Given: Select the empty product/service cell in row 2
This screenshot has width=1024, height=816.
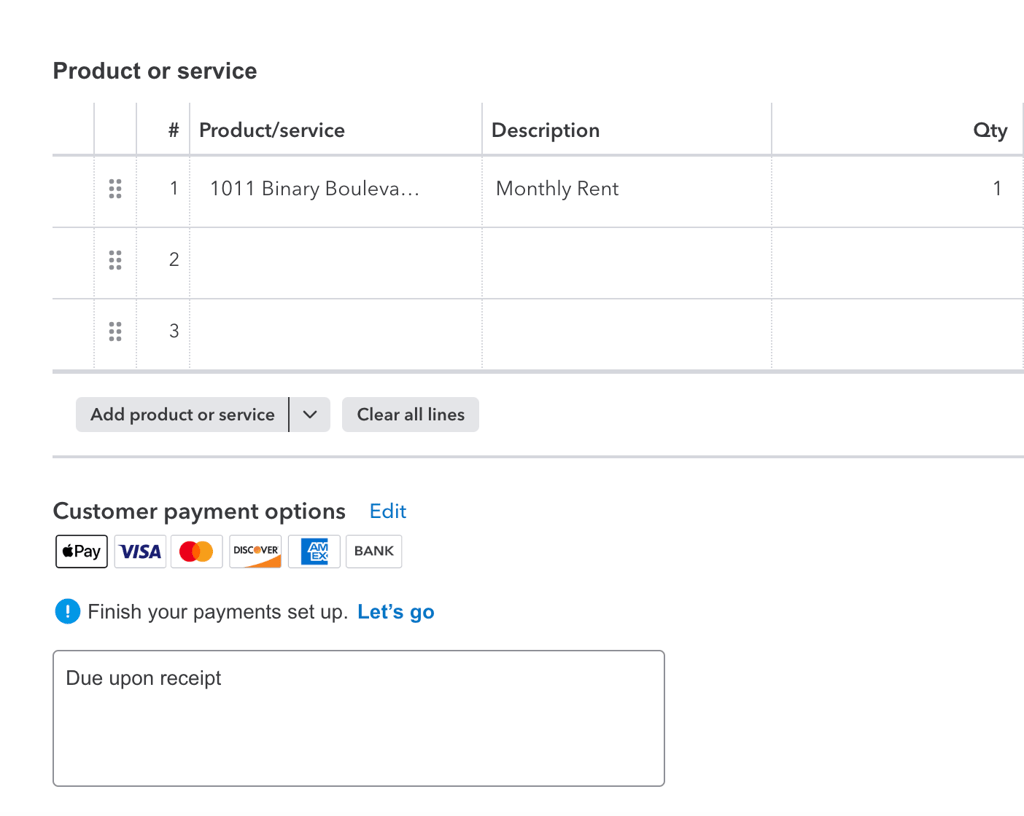Looking at the screenshot, I should 335,262.
